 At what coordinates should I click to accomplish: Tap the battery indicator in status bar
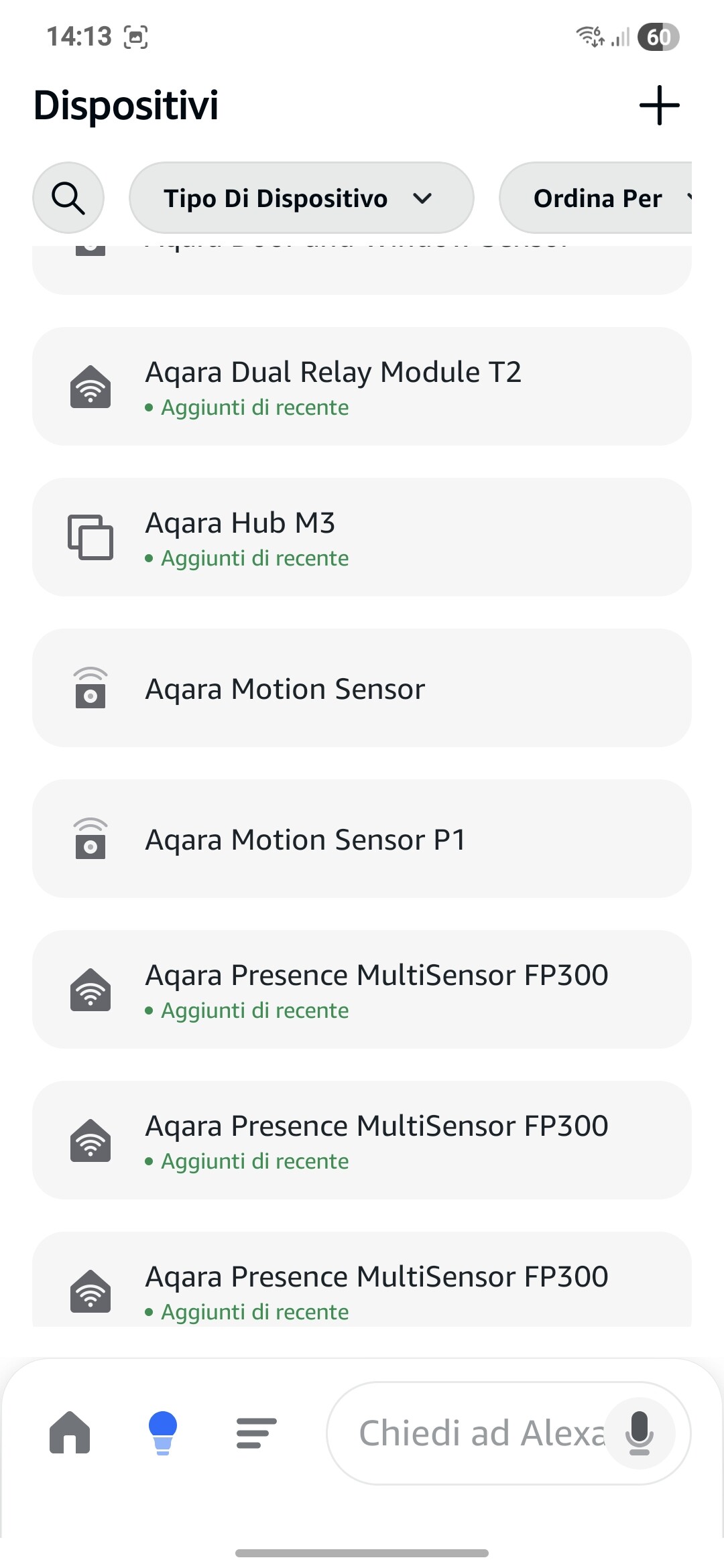coord(658,37)
